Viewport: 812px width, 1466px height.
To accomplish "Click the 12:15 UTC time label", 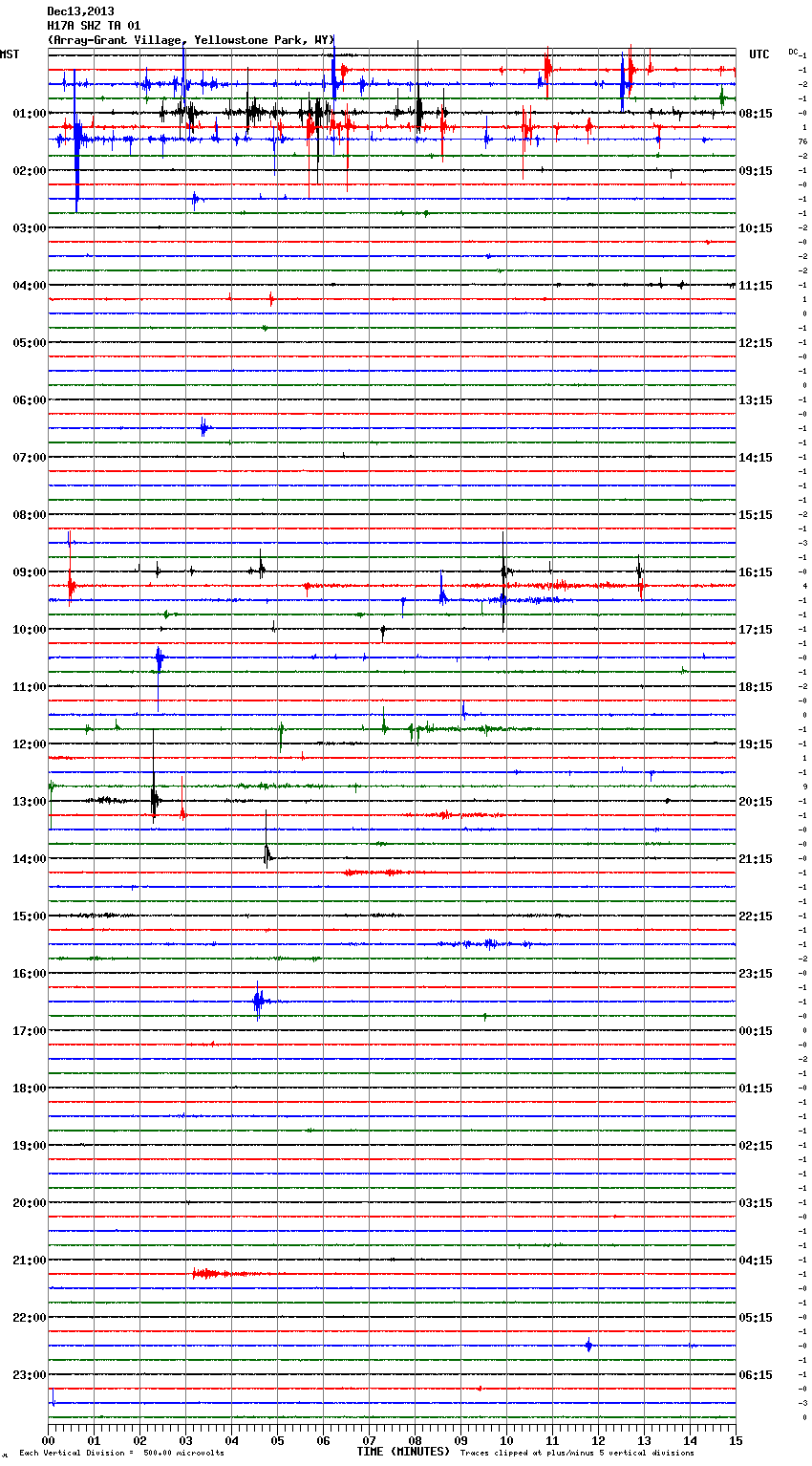I will coord(756,343).
